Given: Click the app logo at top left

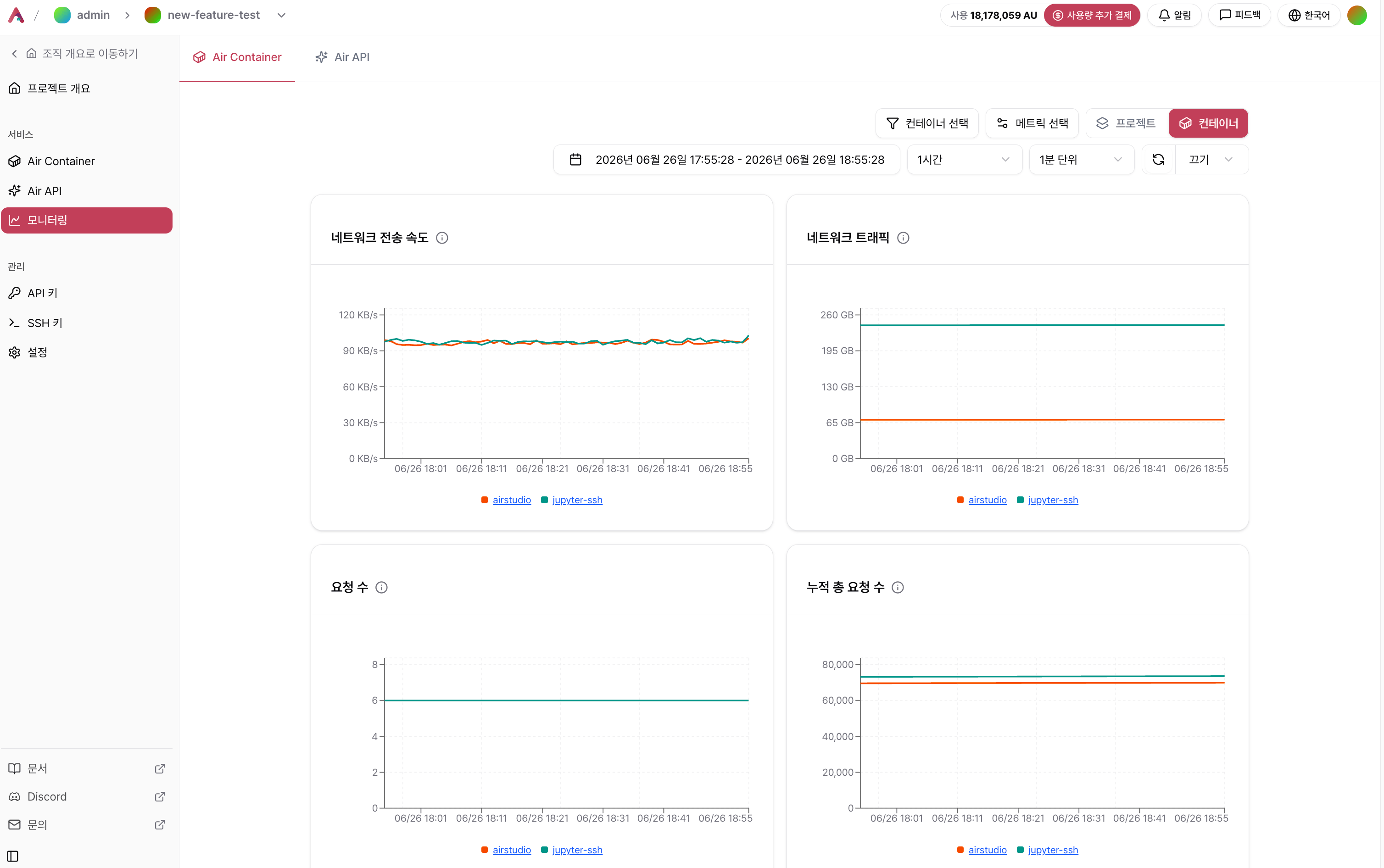Looking at the screenshot, I should 16,16.
